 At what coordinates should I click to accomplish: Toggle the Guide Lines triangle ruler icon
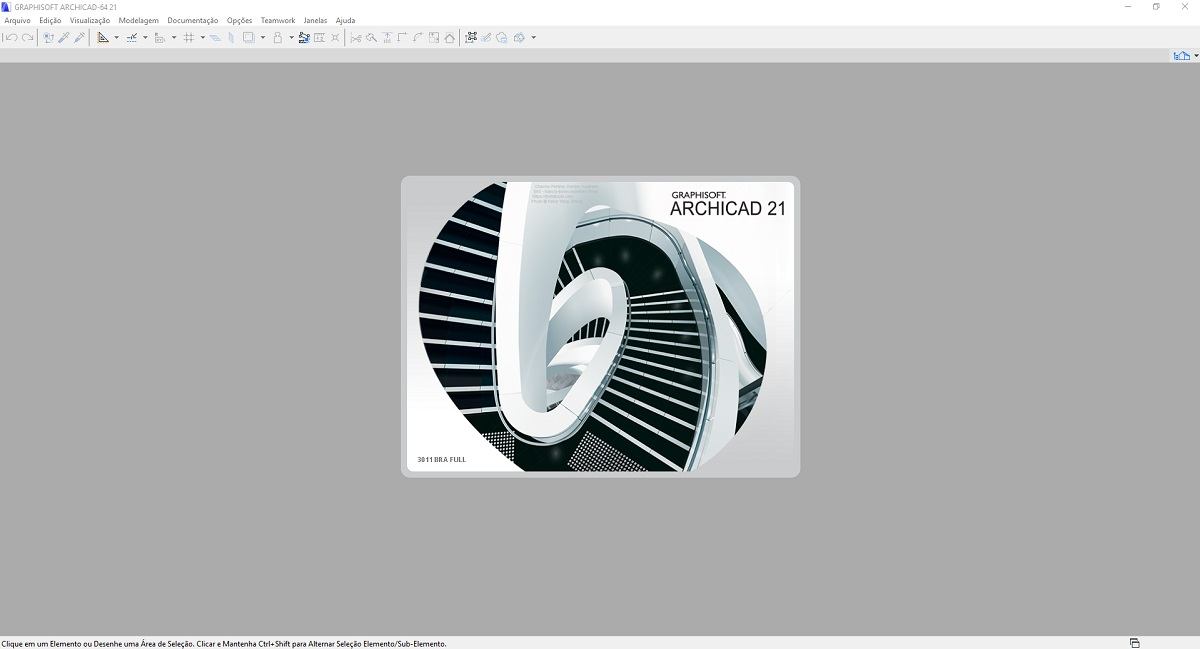tap(103, 38)
